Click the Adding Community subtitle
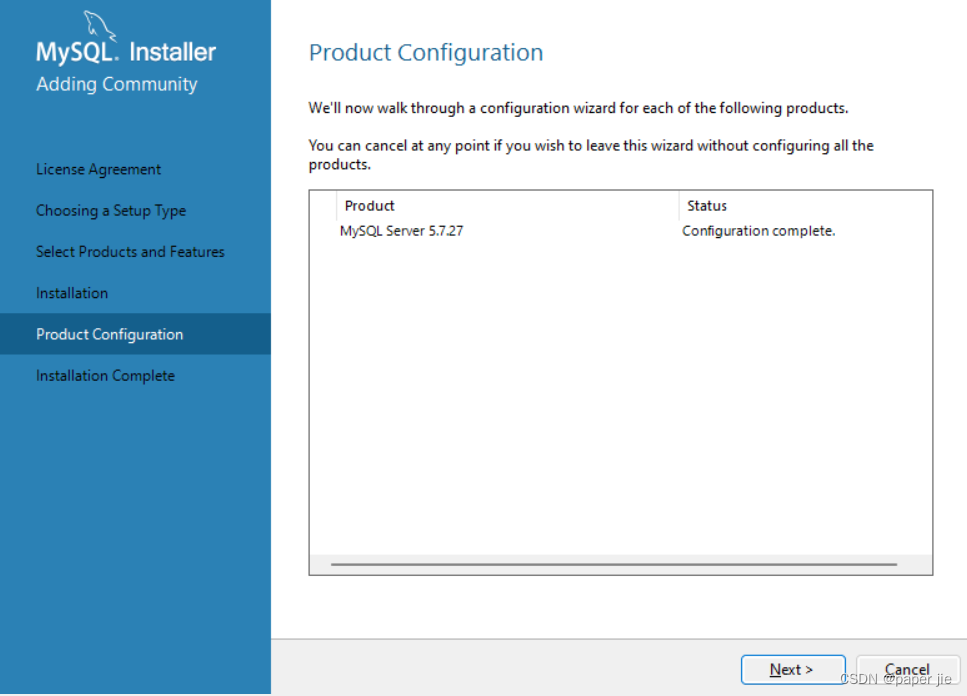967x696 pixels. [117, 84]
